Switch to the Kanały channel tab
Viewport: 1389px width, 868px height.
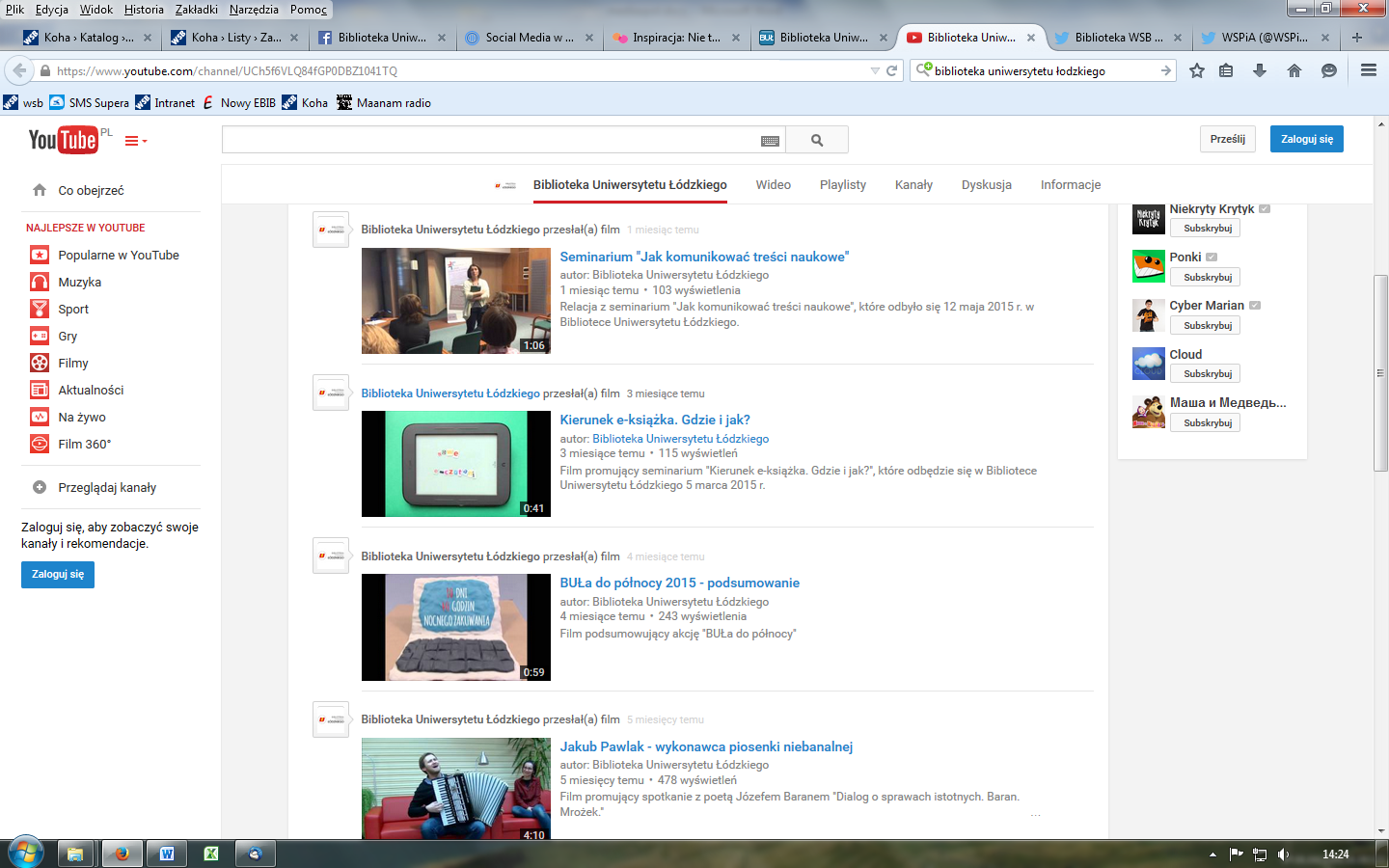[913, 184]
